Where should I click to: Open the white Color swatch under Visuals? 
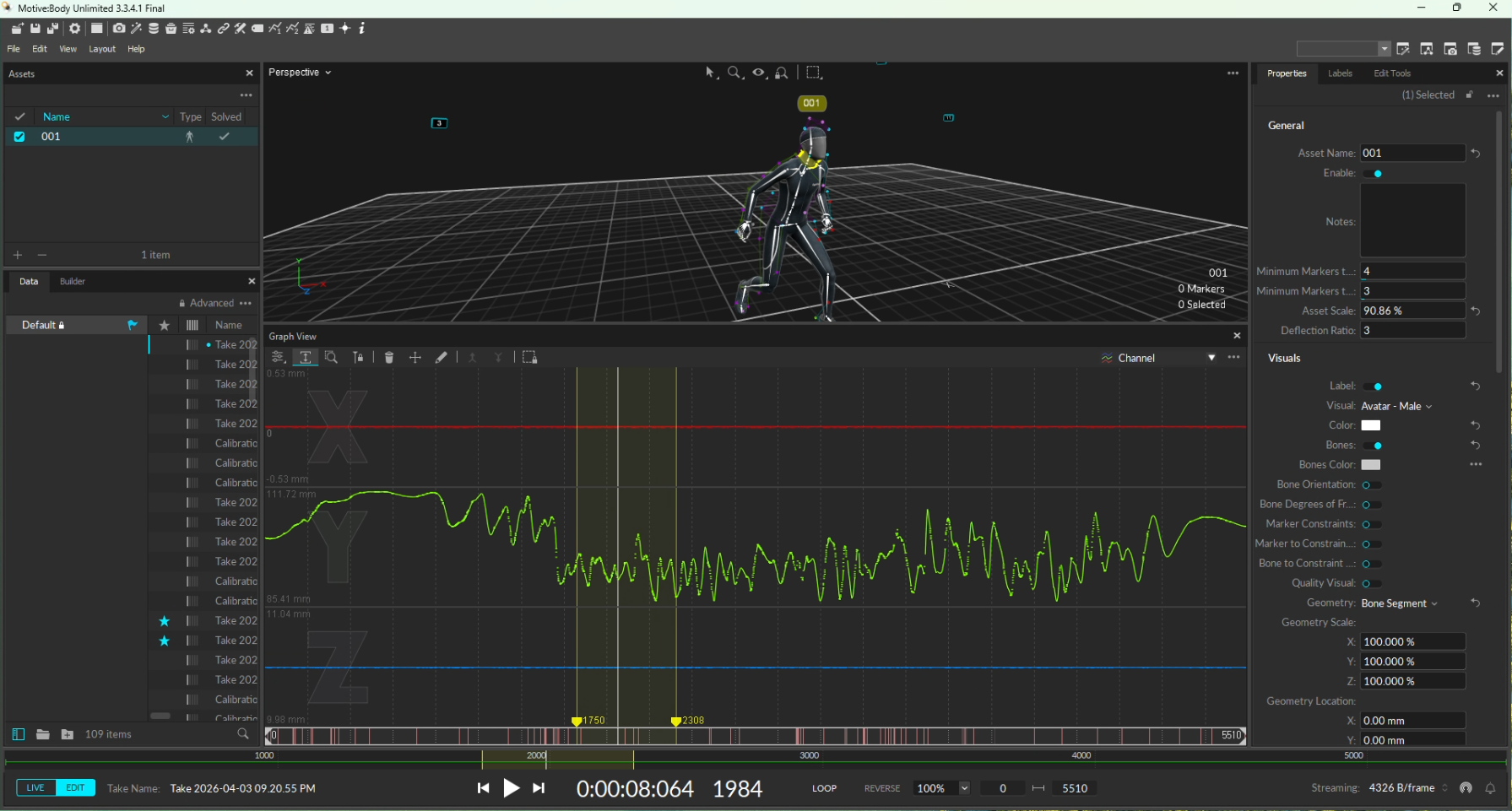(x=1371, y=426)
